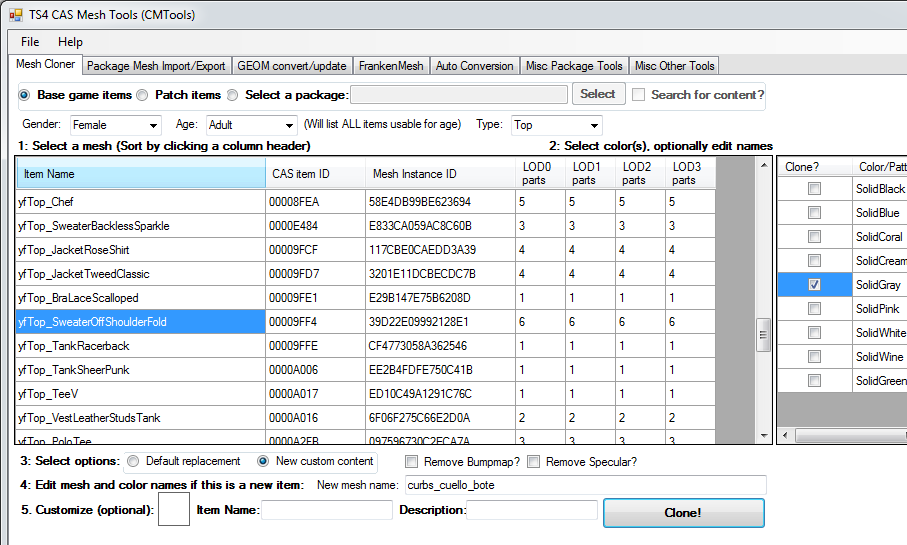Enable the Remove Bumpmap checkbox
The width and height of the screenshot is (907, 545).
[x=412, y=462]
